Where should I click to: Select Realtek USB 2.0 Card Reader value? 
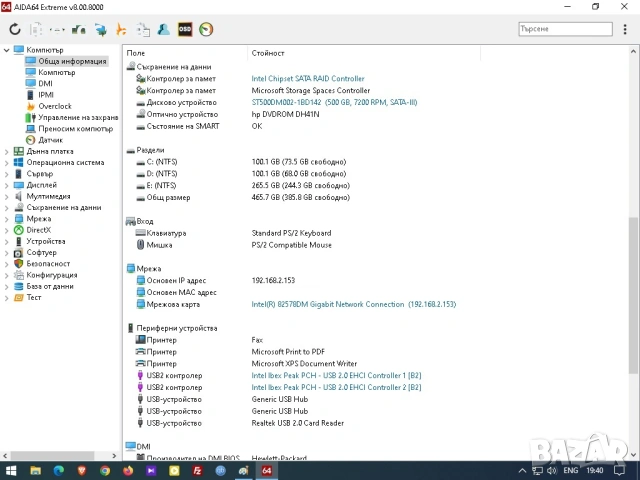click(298, 423)
